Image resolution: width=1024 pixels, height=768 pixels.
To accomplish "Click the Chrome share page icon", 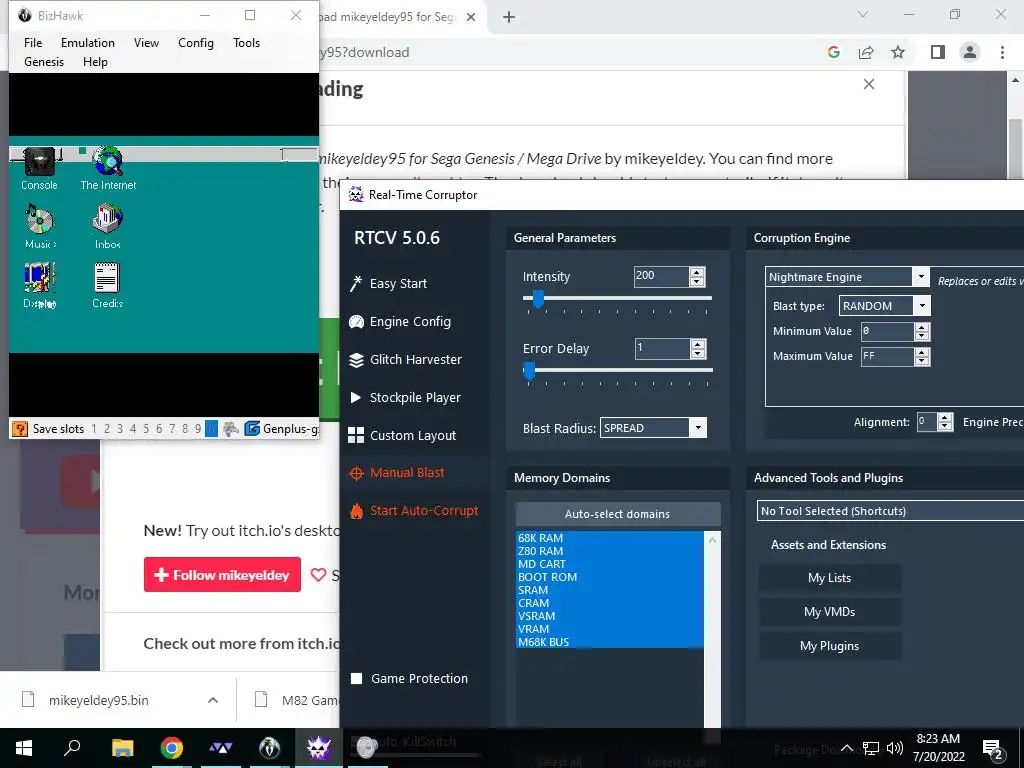I will (x=866, y=52).
